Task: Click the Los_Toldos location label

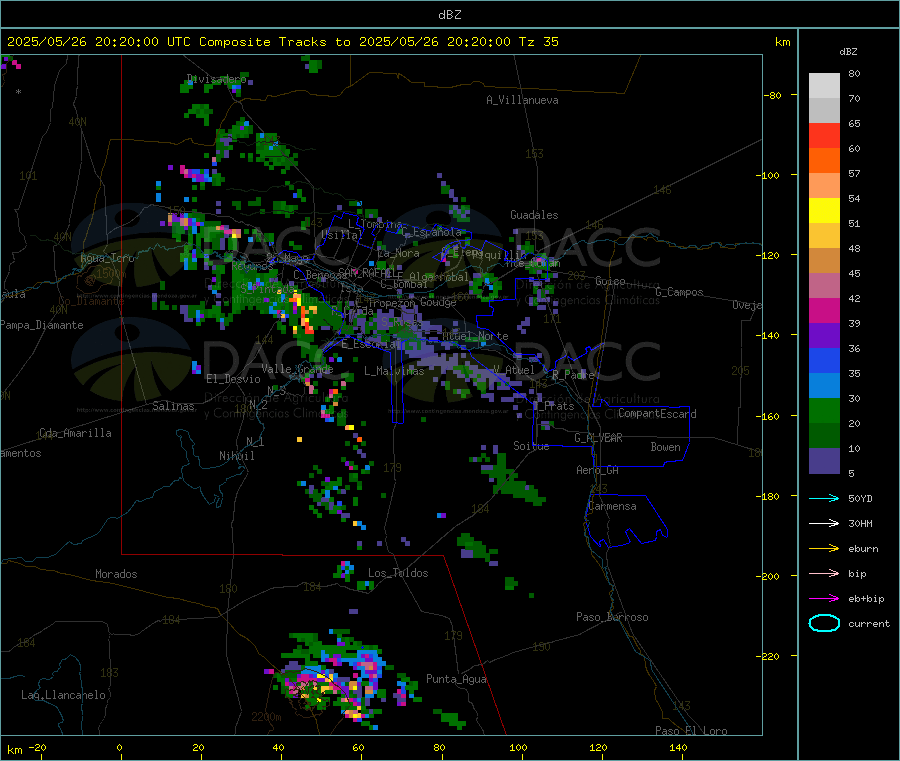Action: 398,573
